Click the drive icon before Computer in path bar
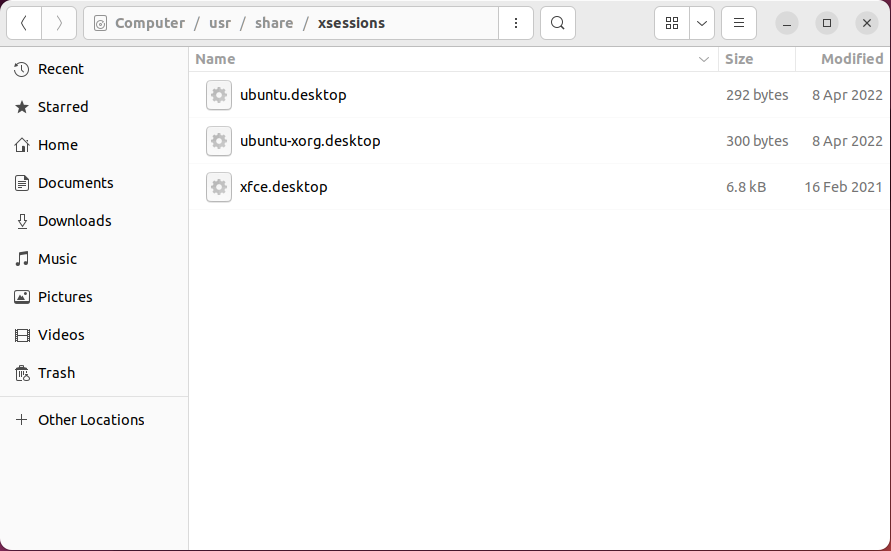891x551 pixels. click(x=100, y=23)
